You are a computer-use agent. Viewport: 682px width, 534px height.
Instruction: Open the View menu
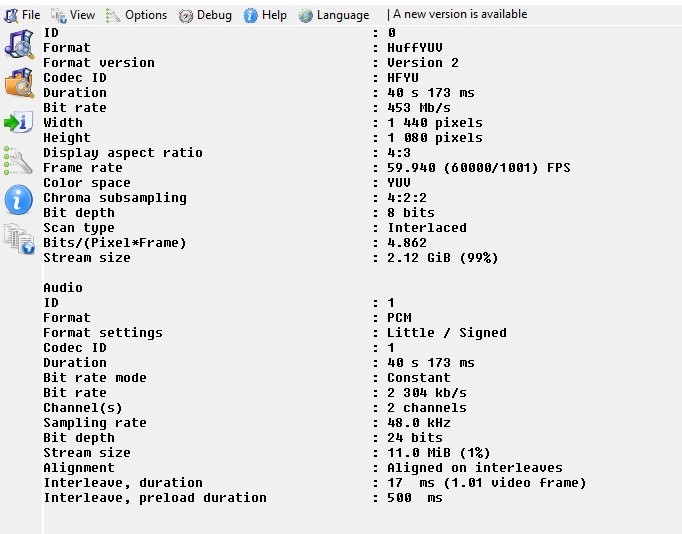pos(73,15)
